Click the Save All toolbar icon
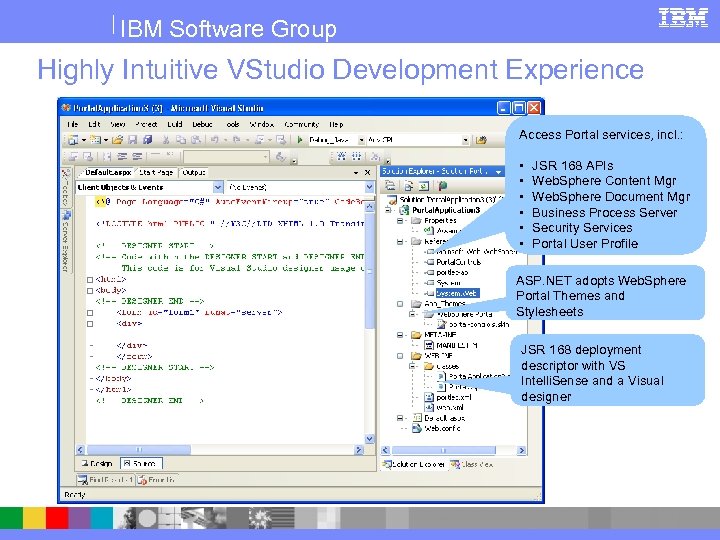Screen dimensions: 720x540 pos(147,140)
